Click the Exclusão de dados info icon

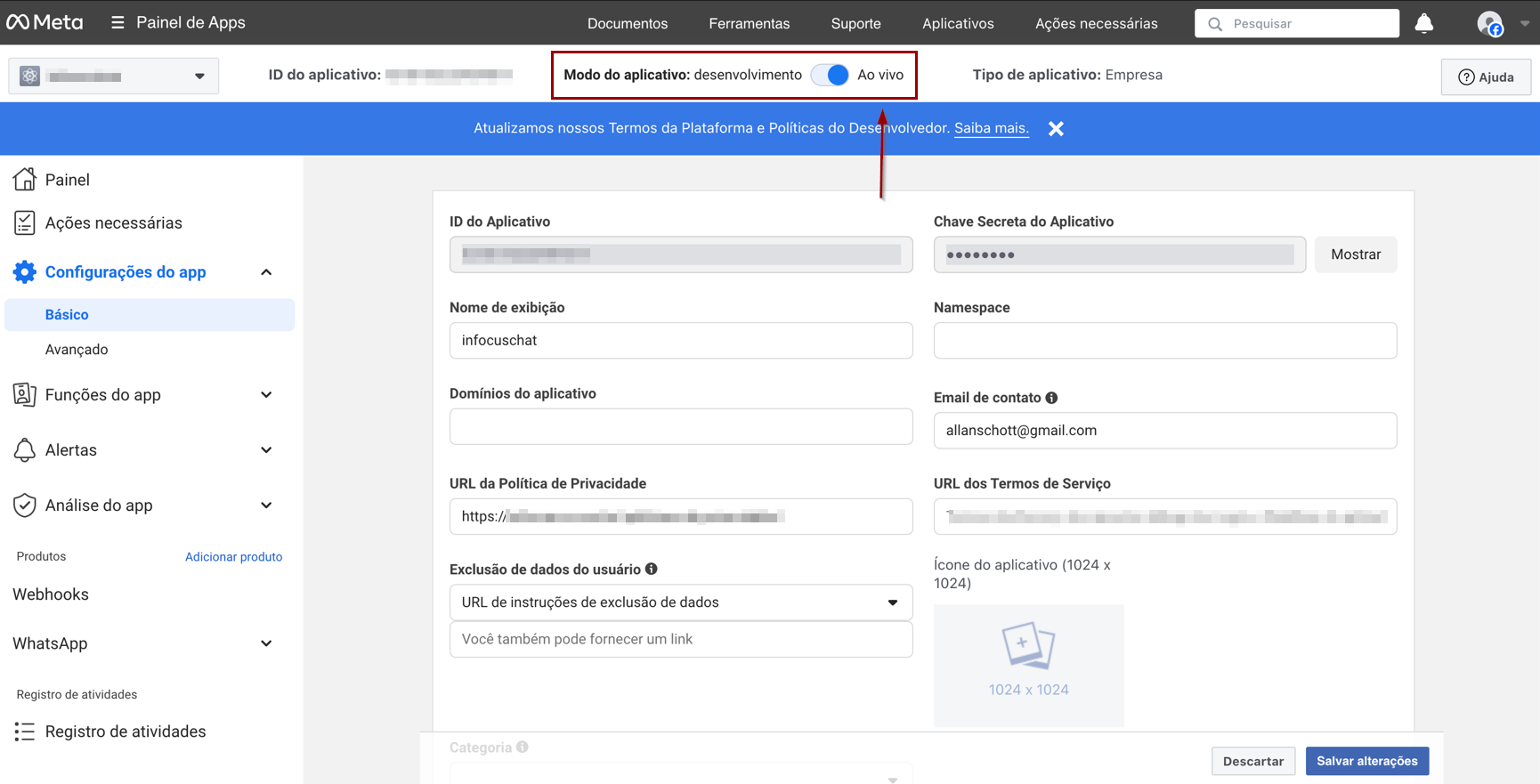pos(652,570)
